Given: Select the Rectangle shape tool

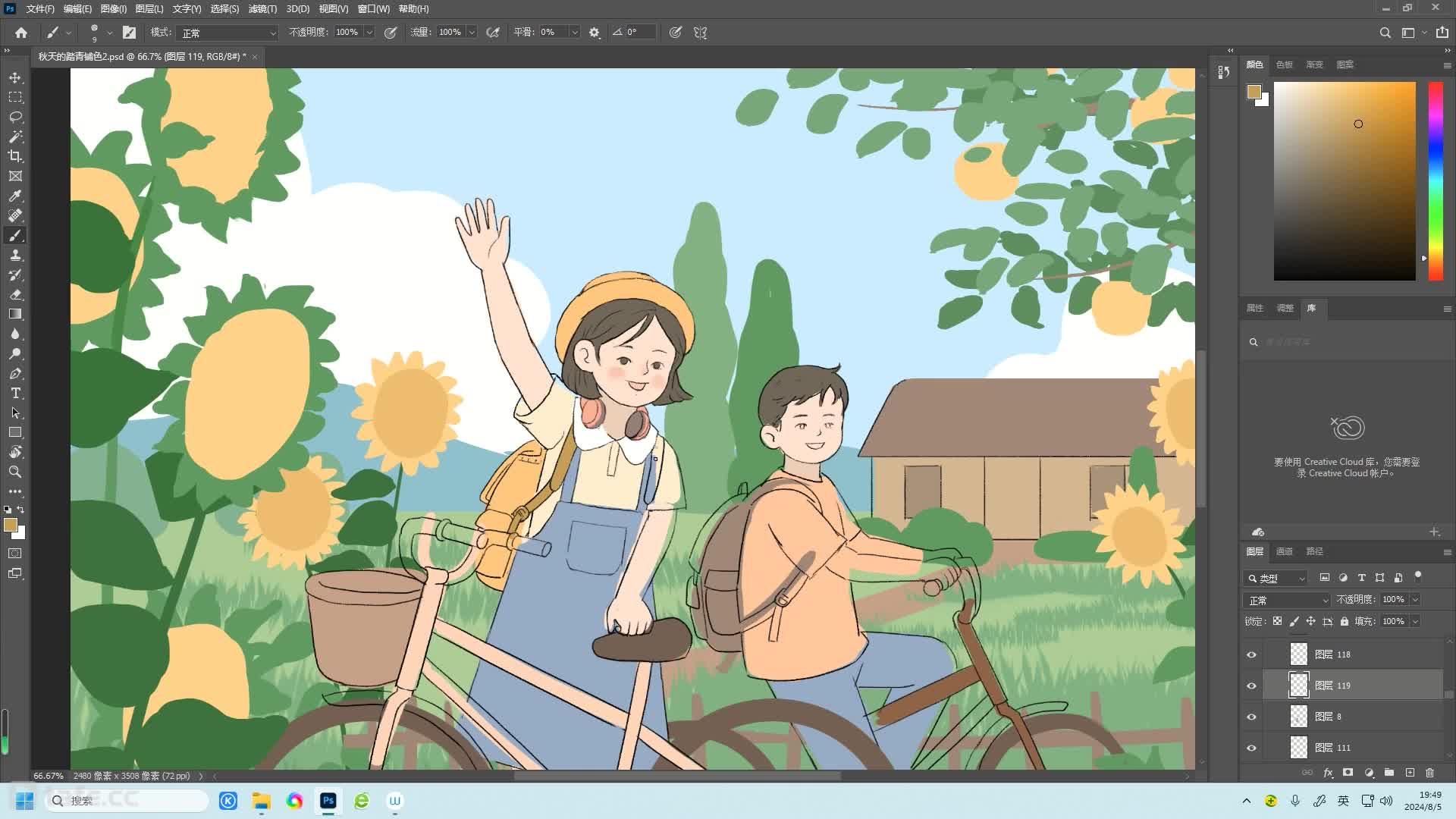Looking at the screenshot, I should point(15,432).
